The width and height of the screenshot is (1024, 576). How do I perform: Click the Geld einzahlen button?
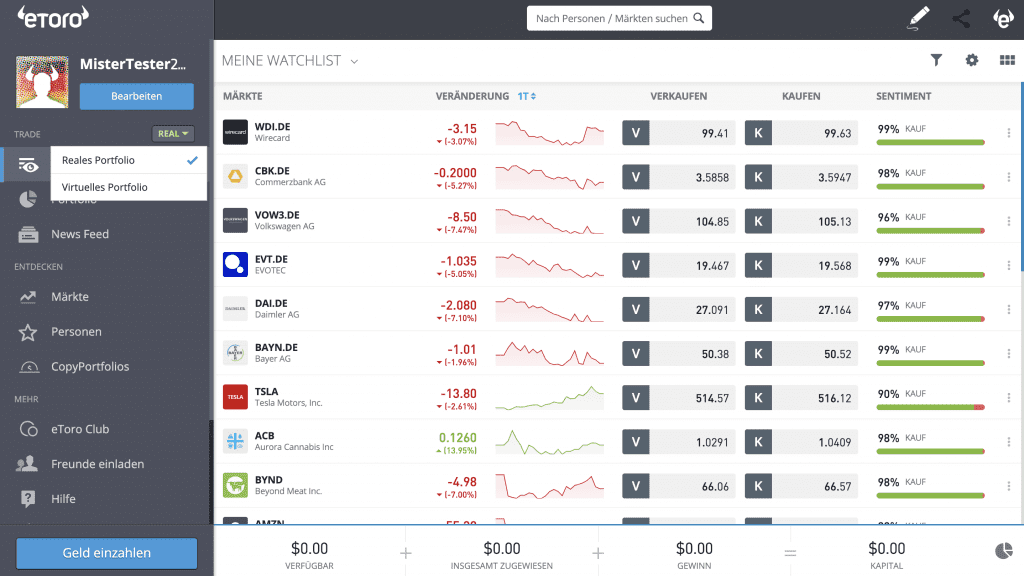point(106,552)
